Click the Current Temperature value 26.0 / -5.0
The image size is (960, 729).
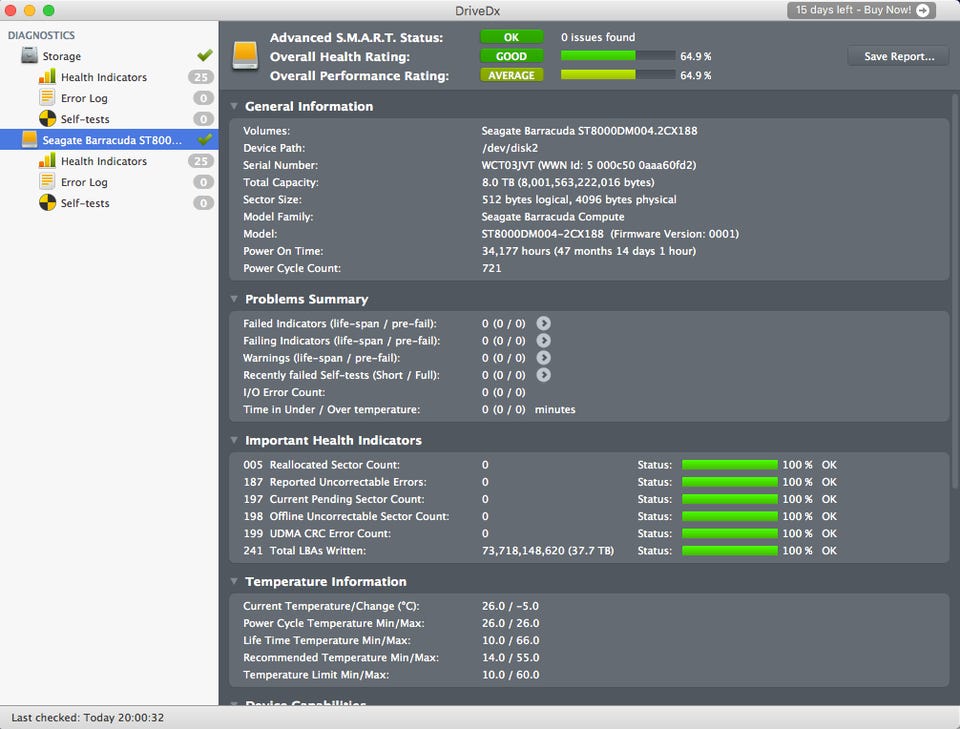tap(510, 606)
